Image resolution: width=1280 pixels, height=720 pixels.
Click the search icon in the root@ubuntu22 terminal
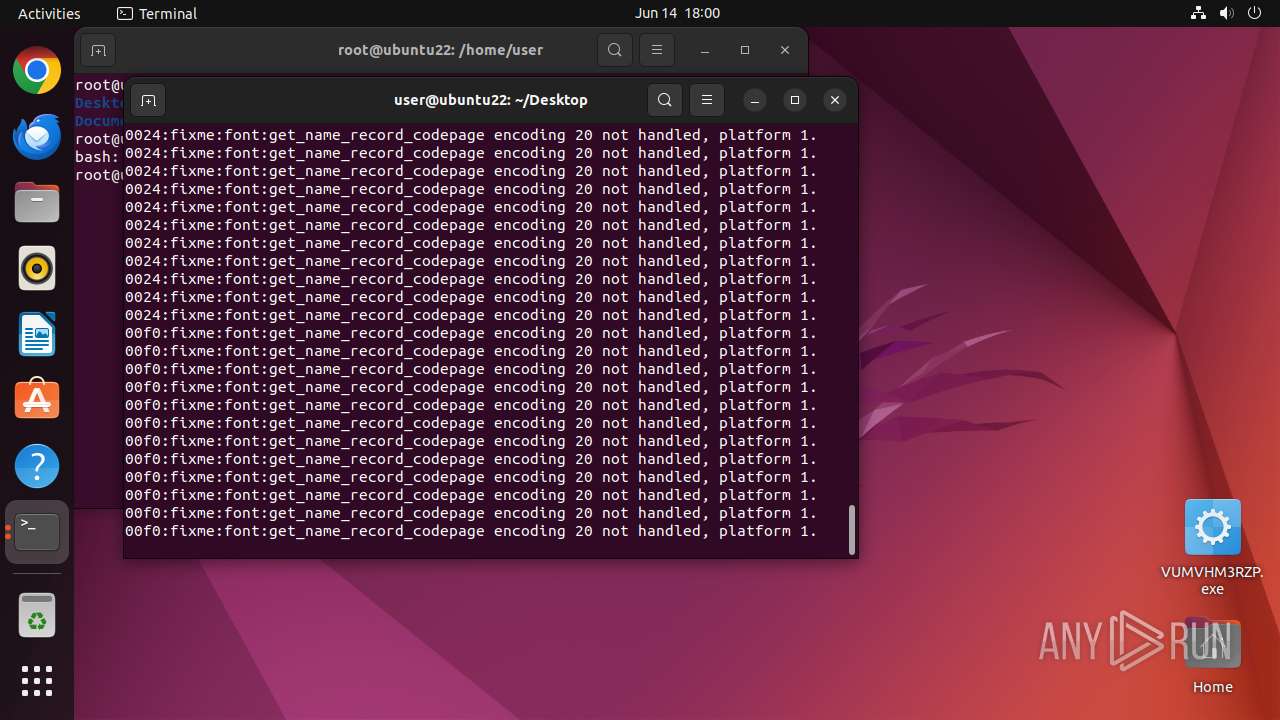(x=615, y=50)
